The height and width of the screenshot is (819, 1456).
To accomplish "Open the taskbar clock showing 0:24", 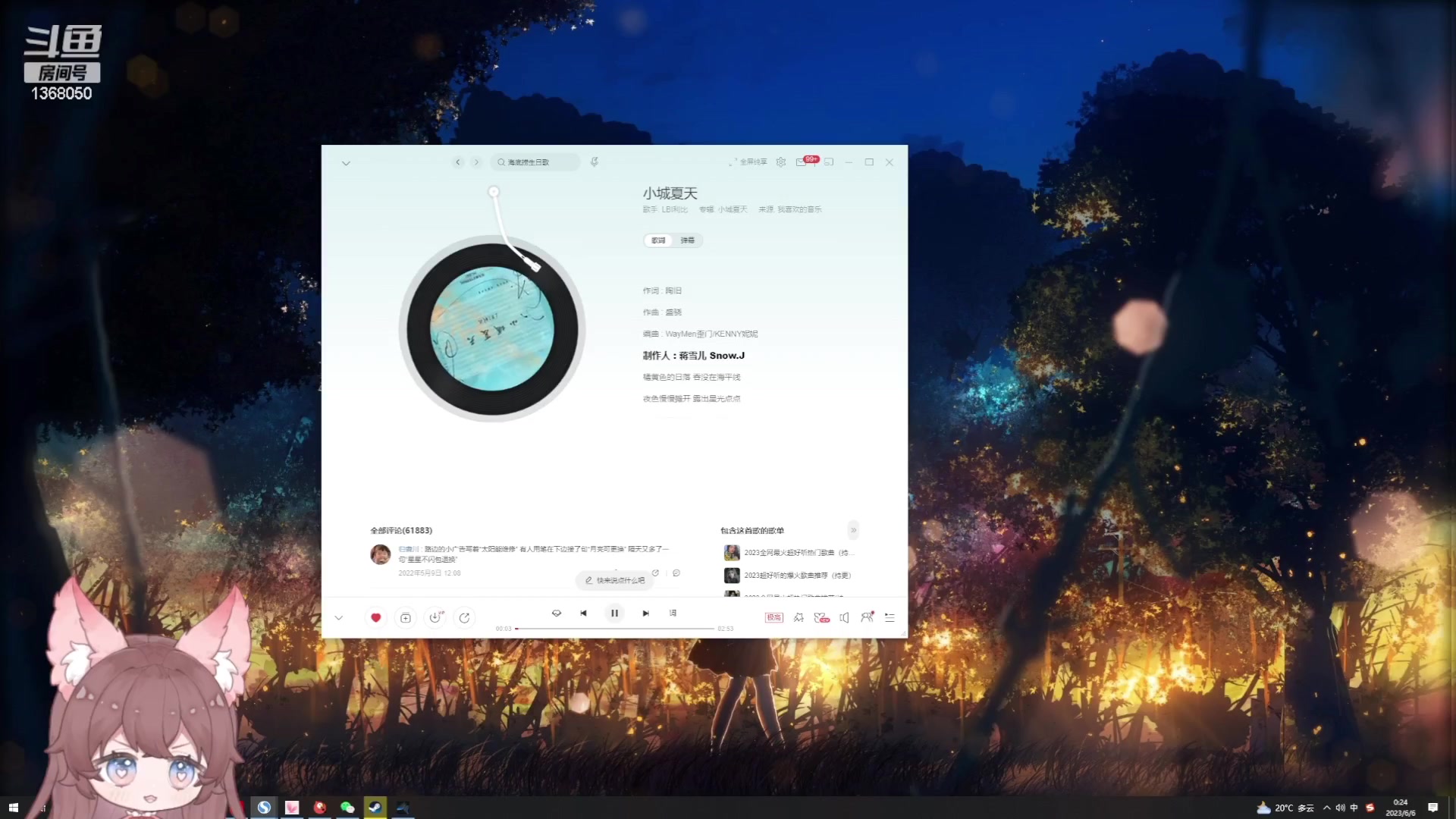I will click(x=1401, y=808).
